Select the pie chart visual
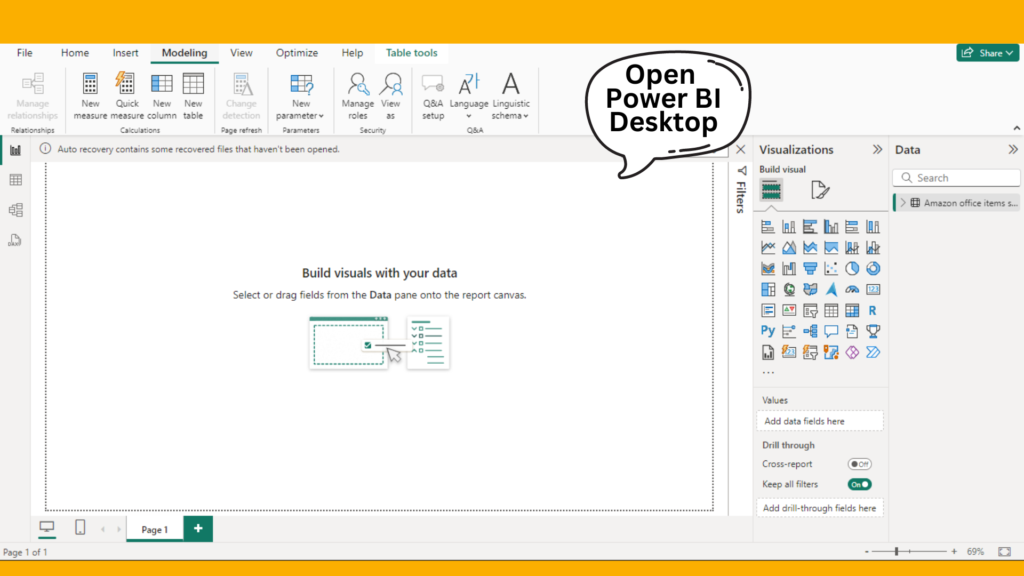This screenshot has width=1024, height=576. tap(852, 268)
